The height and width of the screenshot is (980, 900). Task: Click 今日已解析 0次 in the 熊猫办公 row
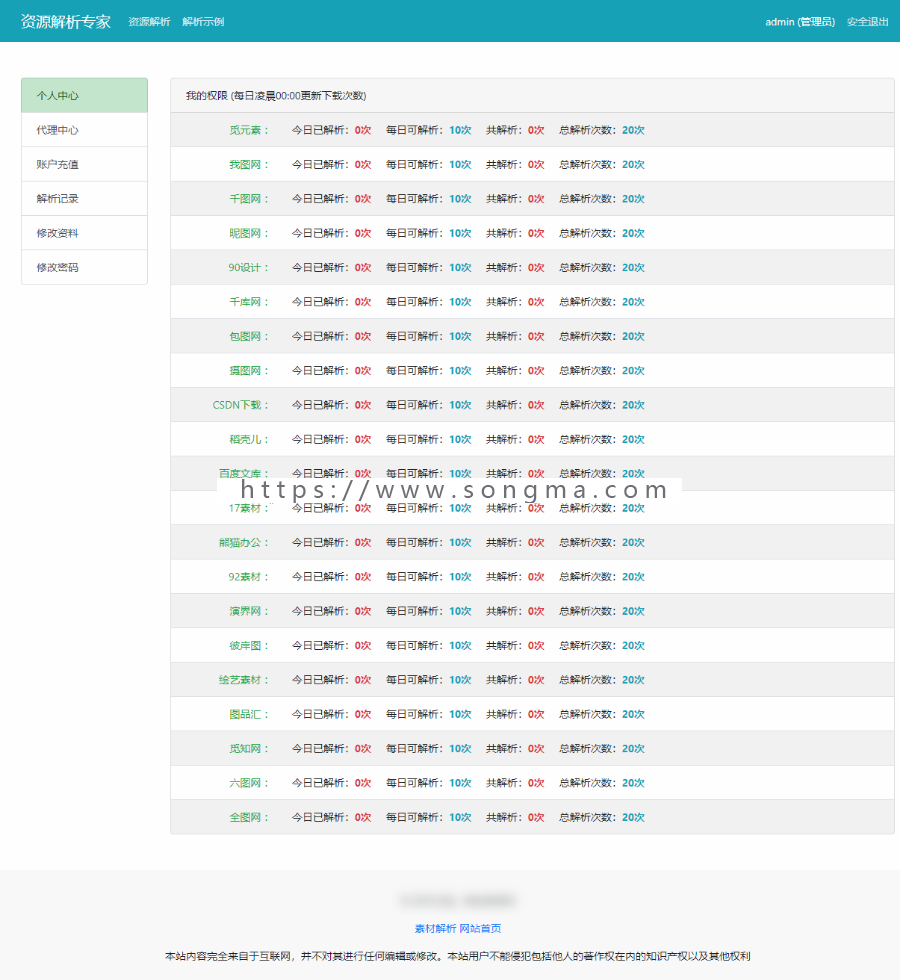pyautogui.click(x=331, y=542)
